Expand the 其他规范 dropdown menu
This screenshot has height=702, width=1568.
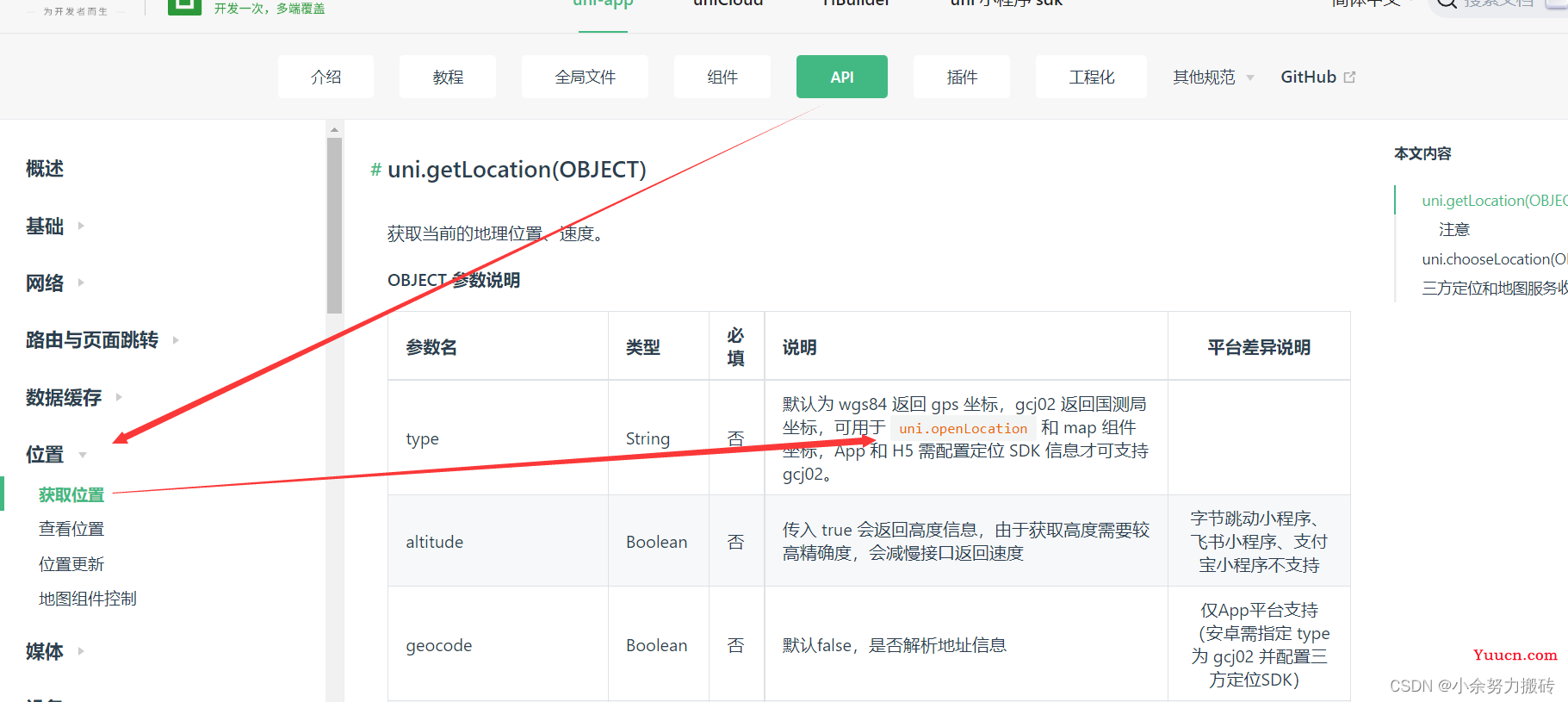(1213, 77)
